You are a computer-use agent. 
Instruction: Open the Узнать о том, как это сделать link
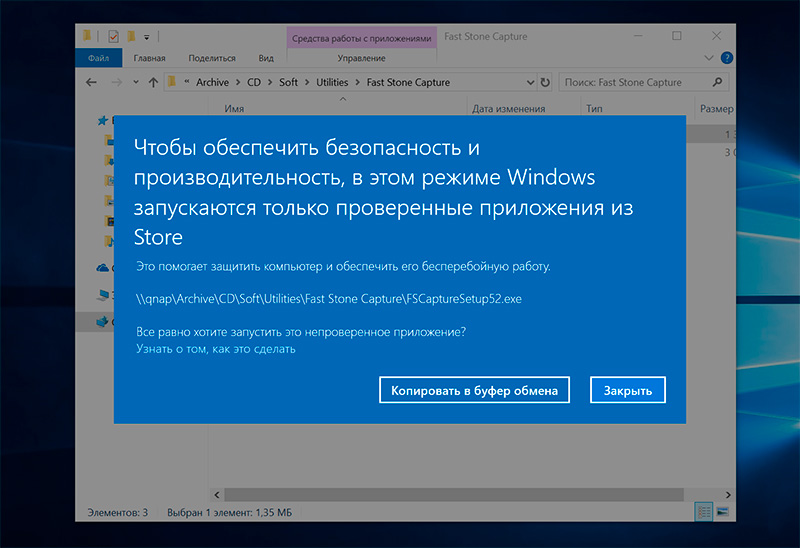point(216,349)
